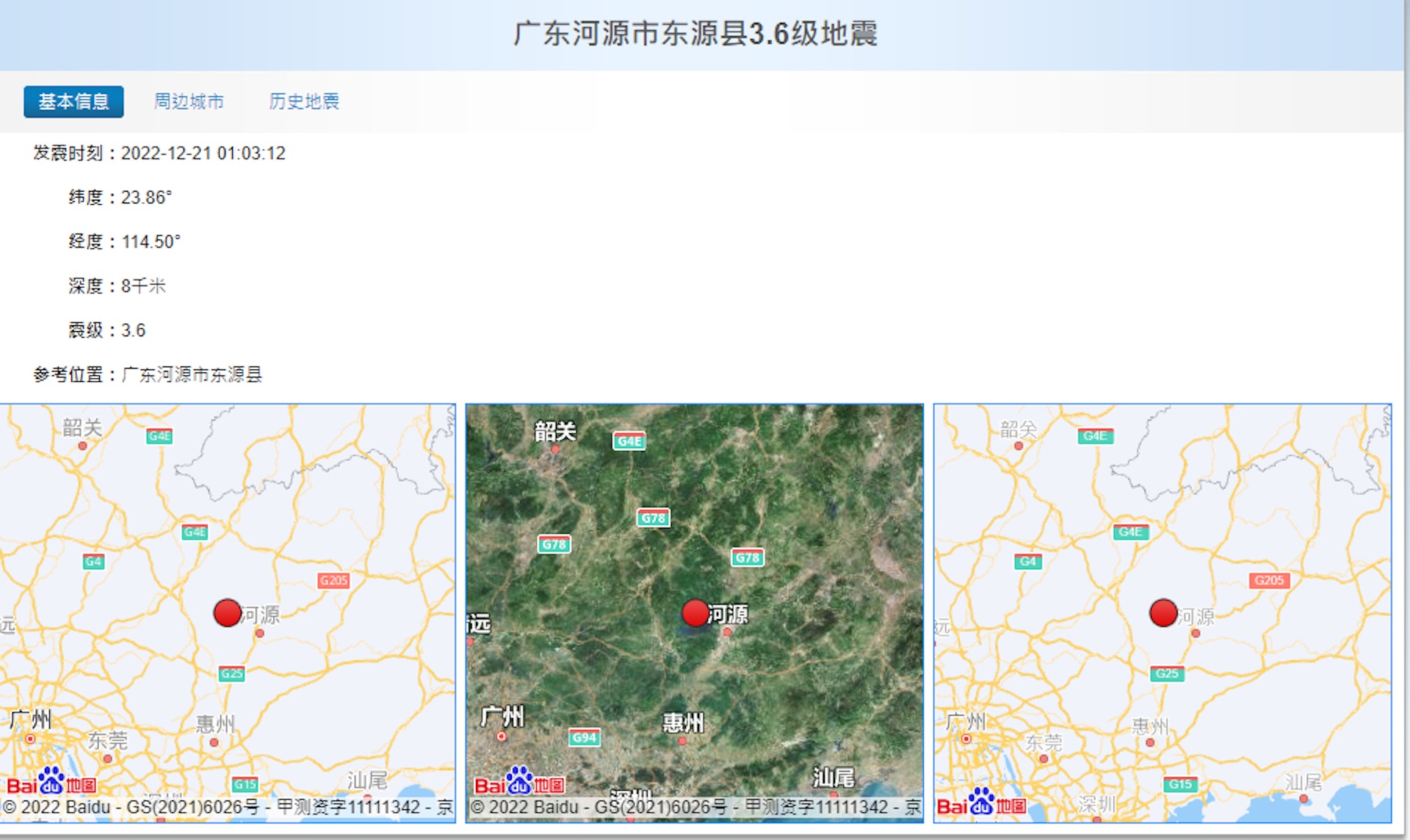Click G25 highway badge on left map
The width and height of the screenshot is (1410, 840).
click(x=231, y=673)
